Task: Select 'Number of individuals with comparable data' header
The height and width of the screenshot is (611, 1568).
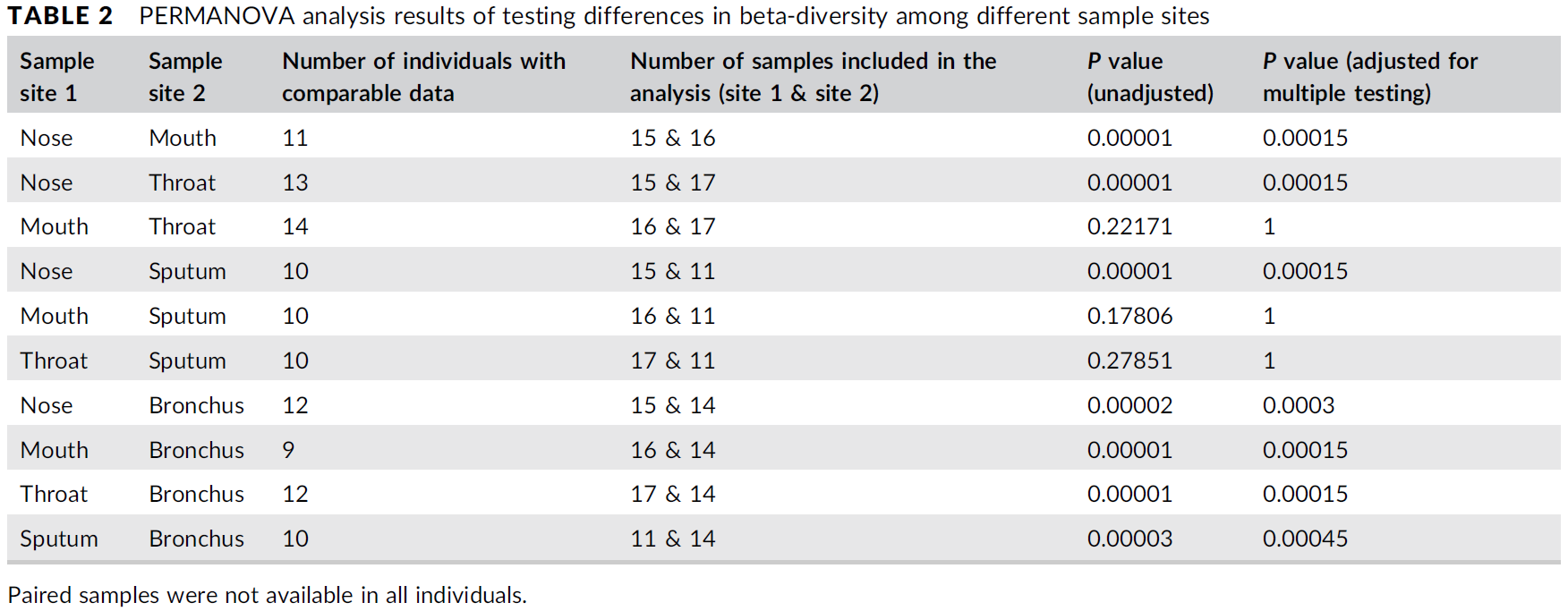Action: coord(423,77)
